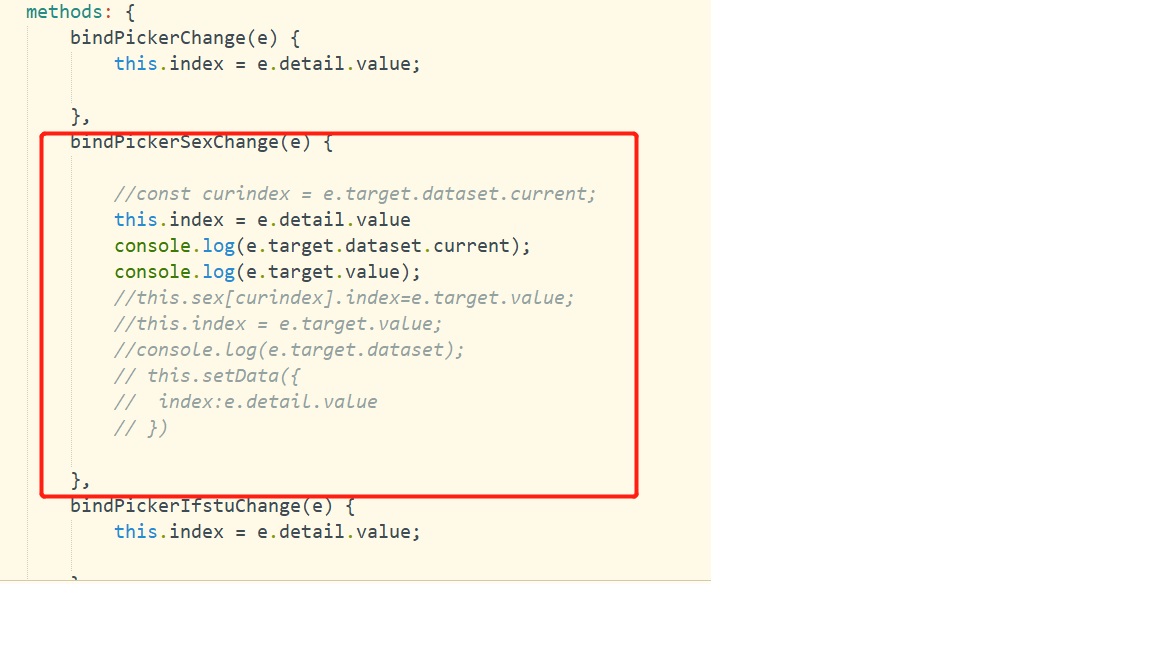1152x648 pixels.
Task: Click the blue 'this' keyword in bindPickerSexChange
Action: (x=136, y=220)
